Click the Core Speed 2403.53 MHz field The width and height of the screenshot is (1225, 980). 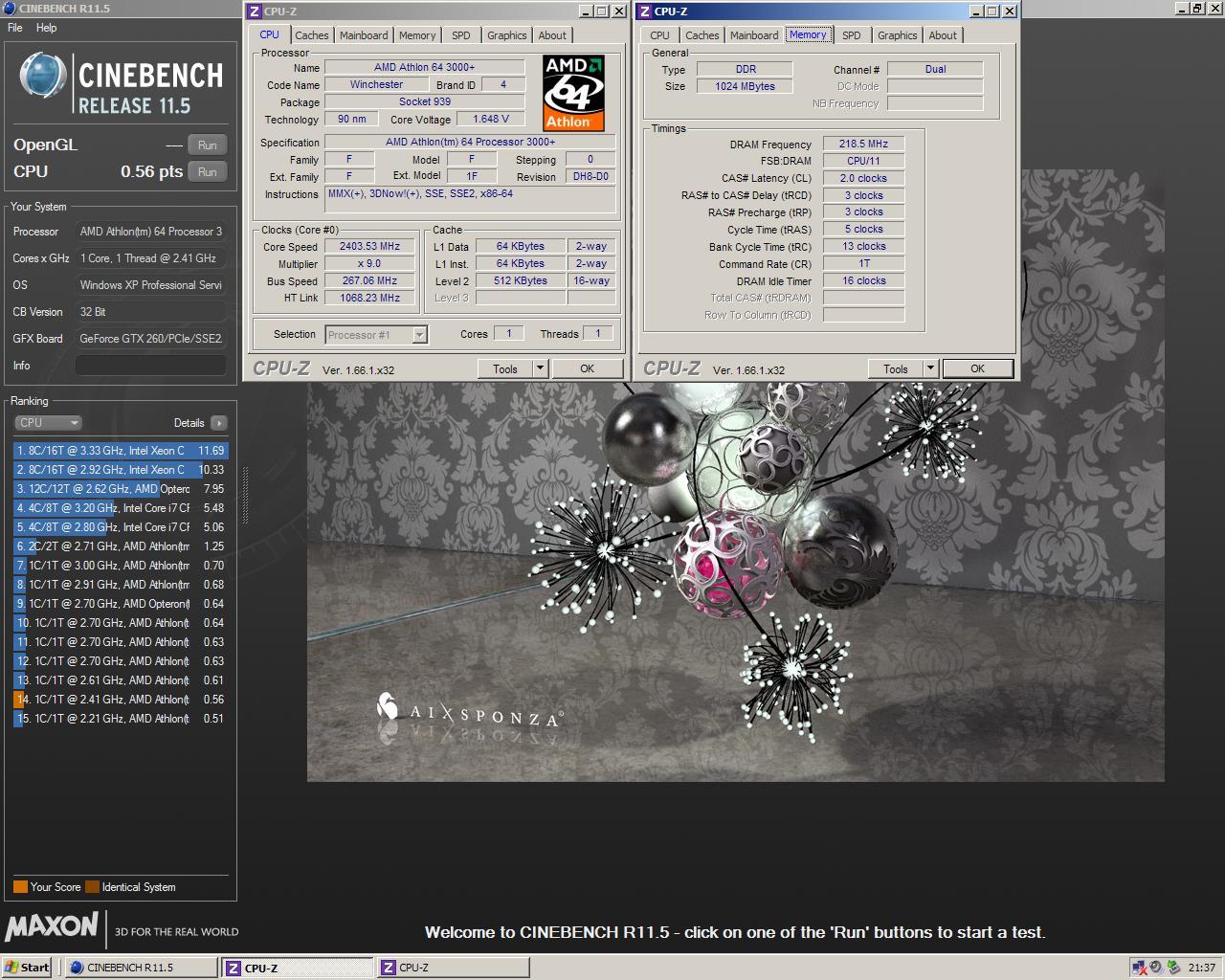(x=369, y=247)
